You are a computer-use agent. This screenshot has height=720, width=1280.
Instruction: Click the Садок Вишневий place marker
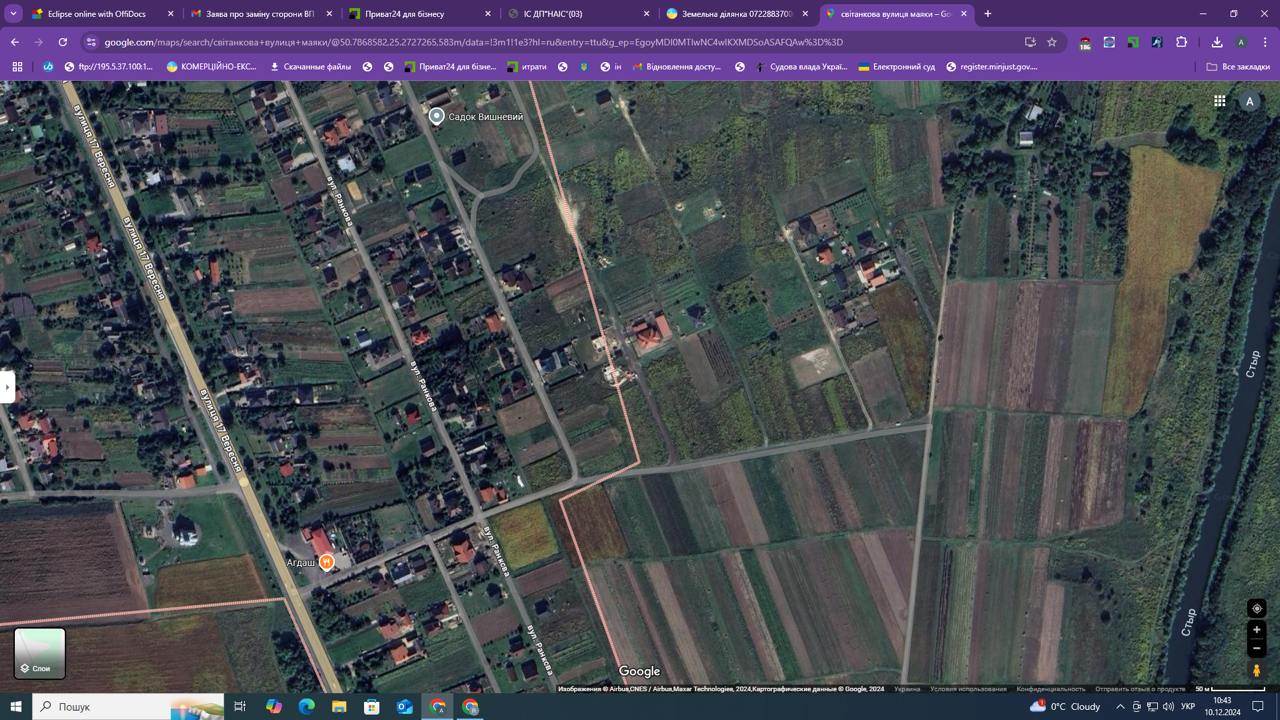[436, 116]
